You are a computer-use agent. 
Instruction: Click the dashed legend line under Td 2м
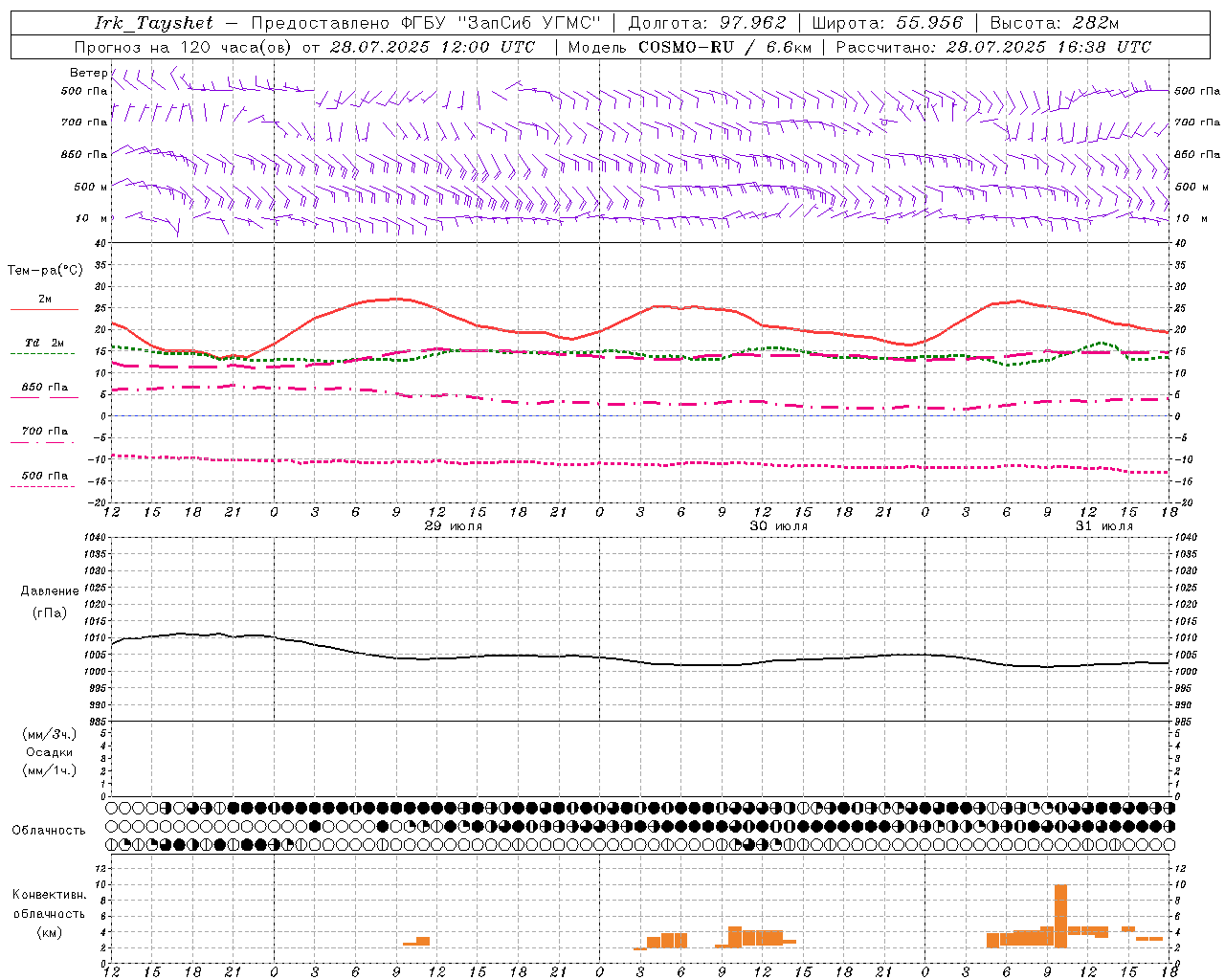pos(42,354)
